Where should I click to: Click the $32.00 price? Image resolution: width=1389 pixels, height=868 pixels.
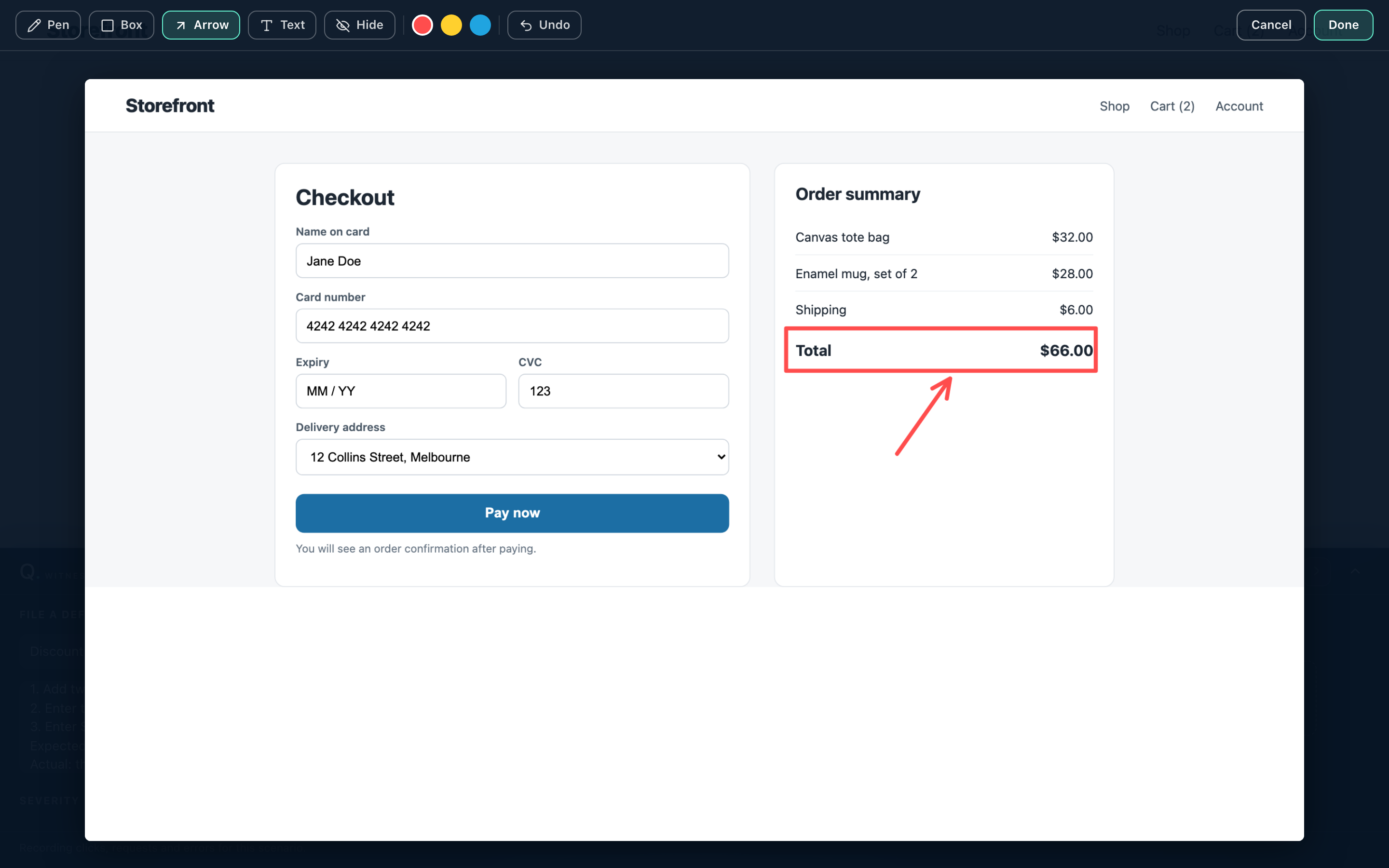pyautogui.click(x=1072, y=237)
